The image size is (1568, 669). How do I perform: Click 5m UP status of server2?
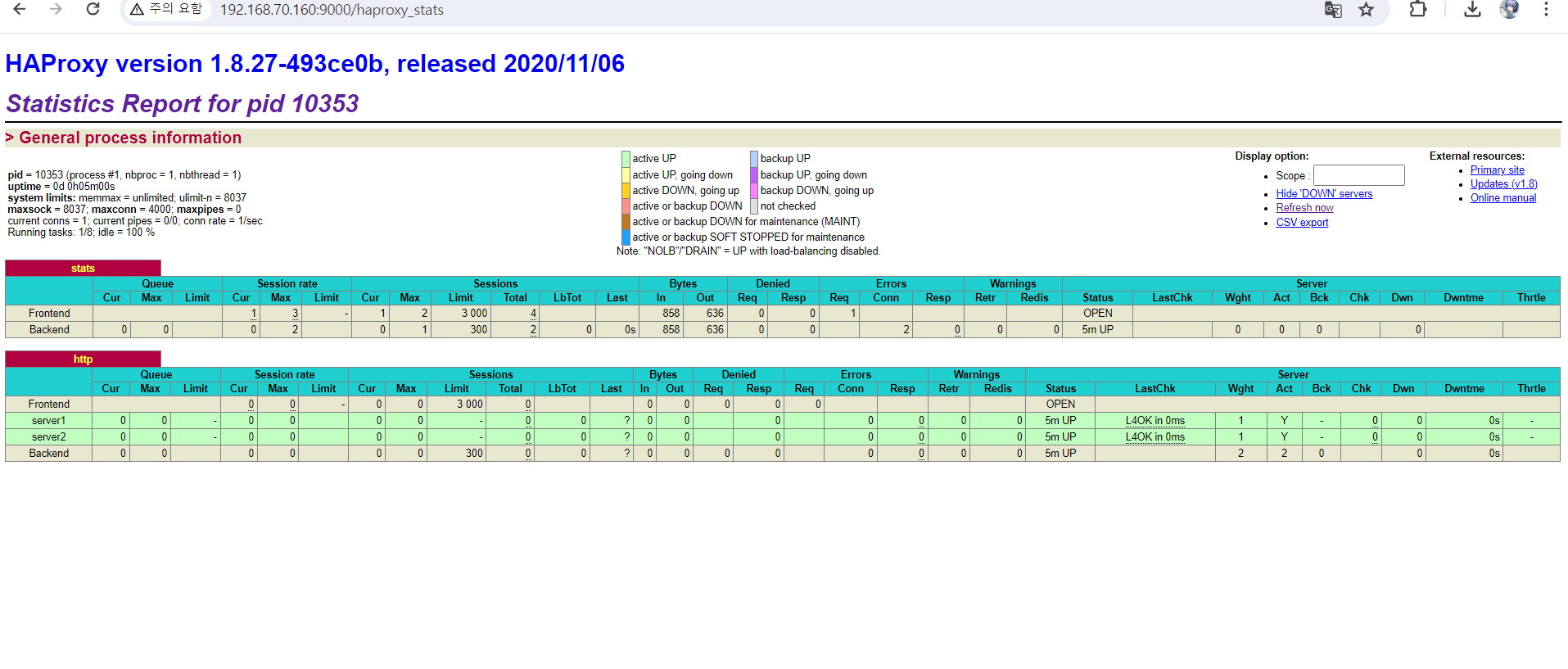coord(1060,437)
